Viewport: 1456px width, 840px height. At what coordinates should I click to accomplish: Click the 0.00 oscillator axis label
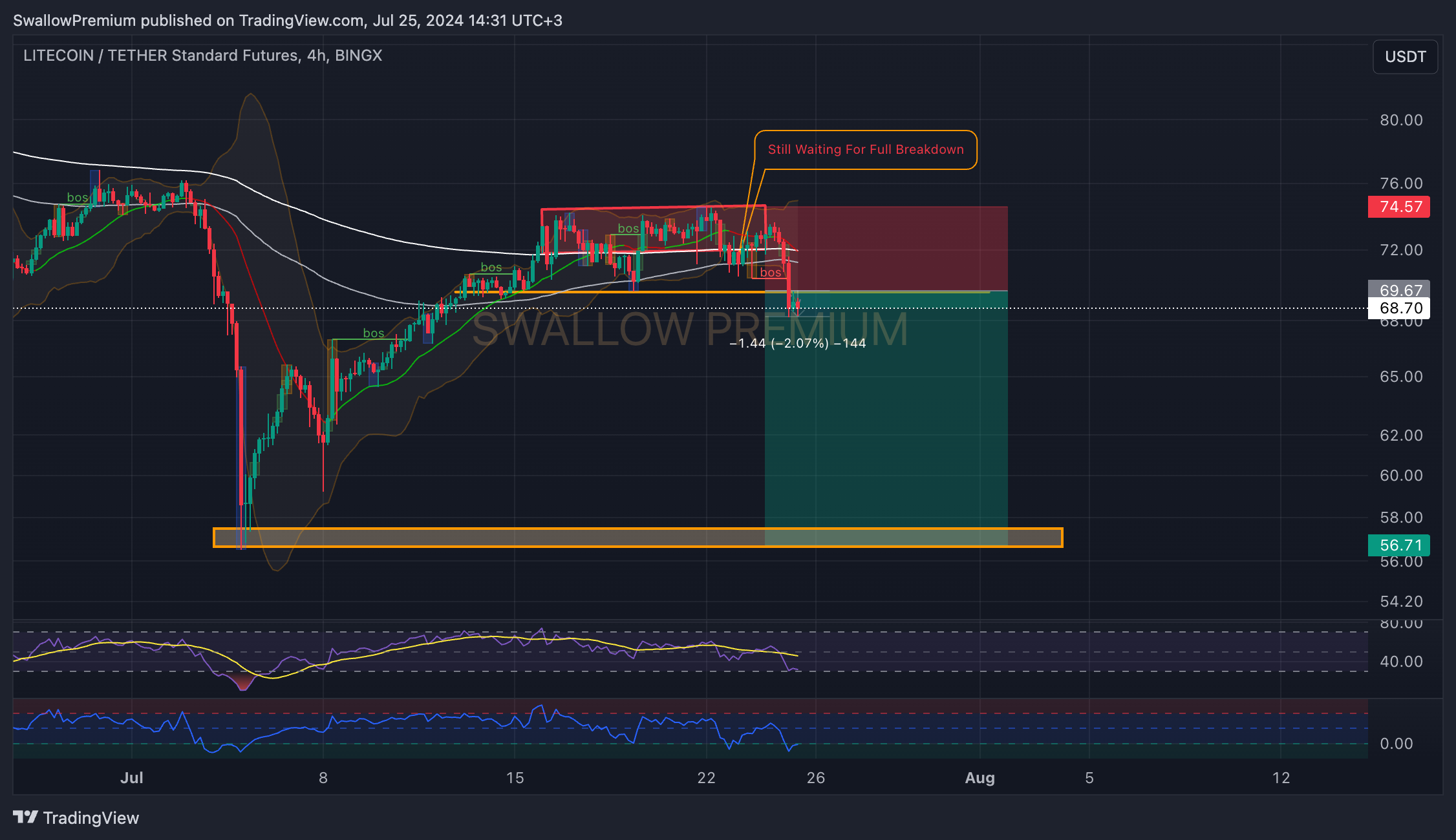[x=1397, y=744]
